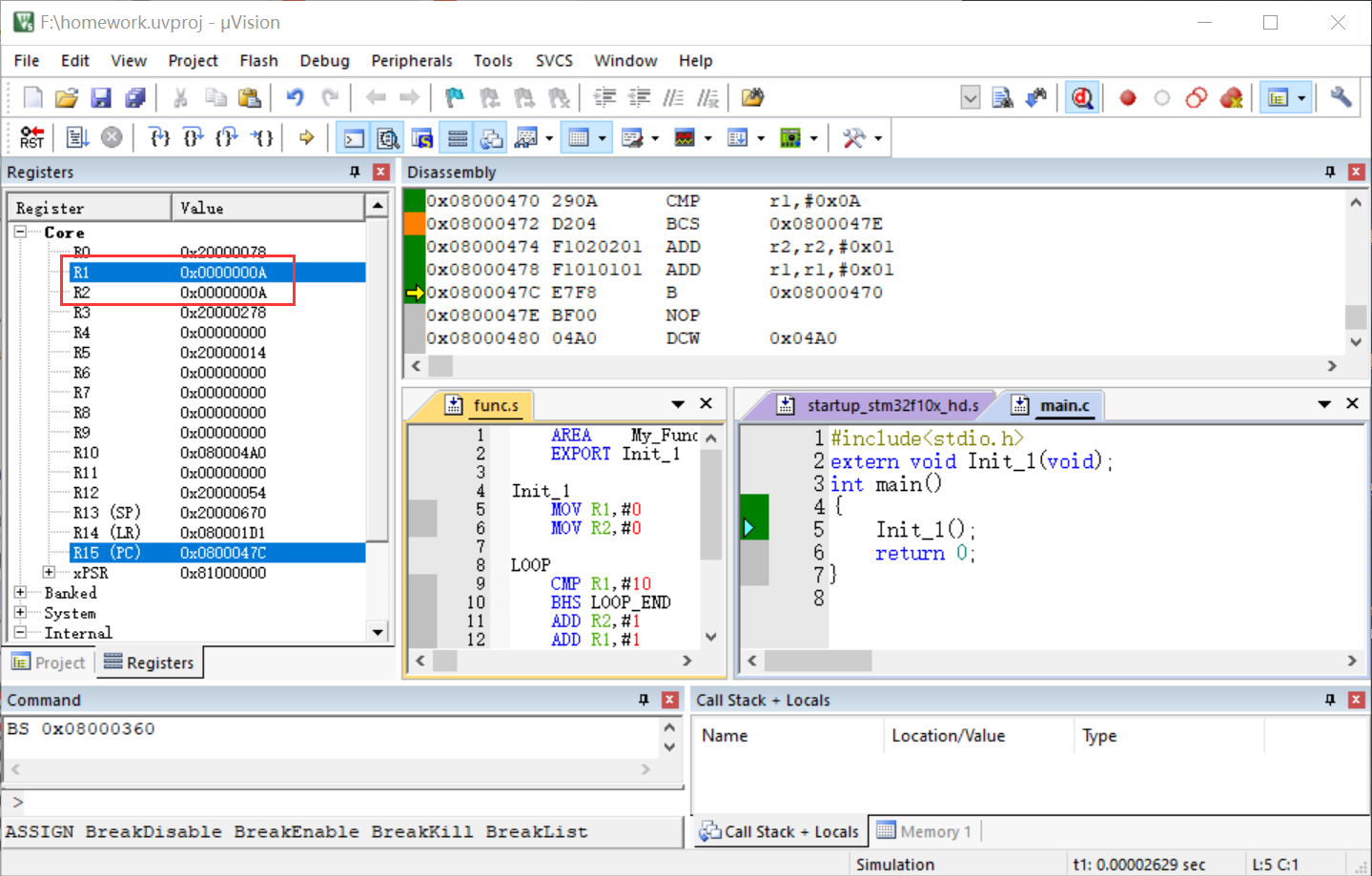
Task: Click main.c horizontal scrollbar thumb
Action: 818,661
